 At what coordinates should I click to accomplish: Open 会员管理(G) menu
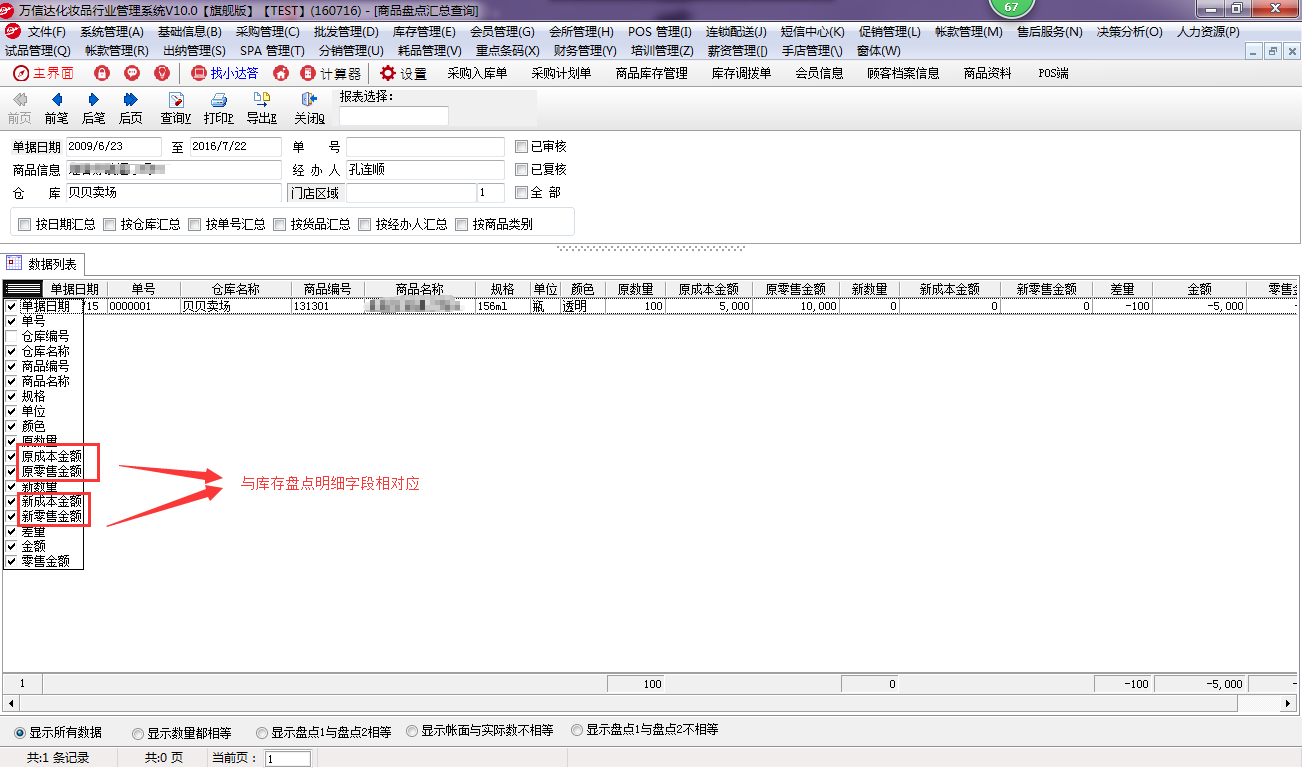tap(502, 32)
